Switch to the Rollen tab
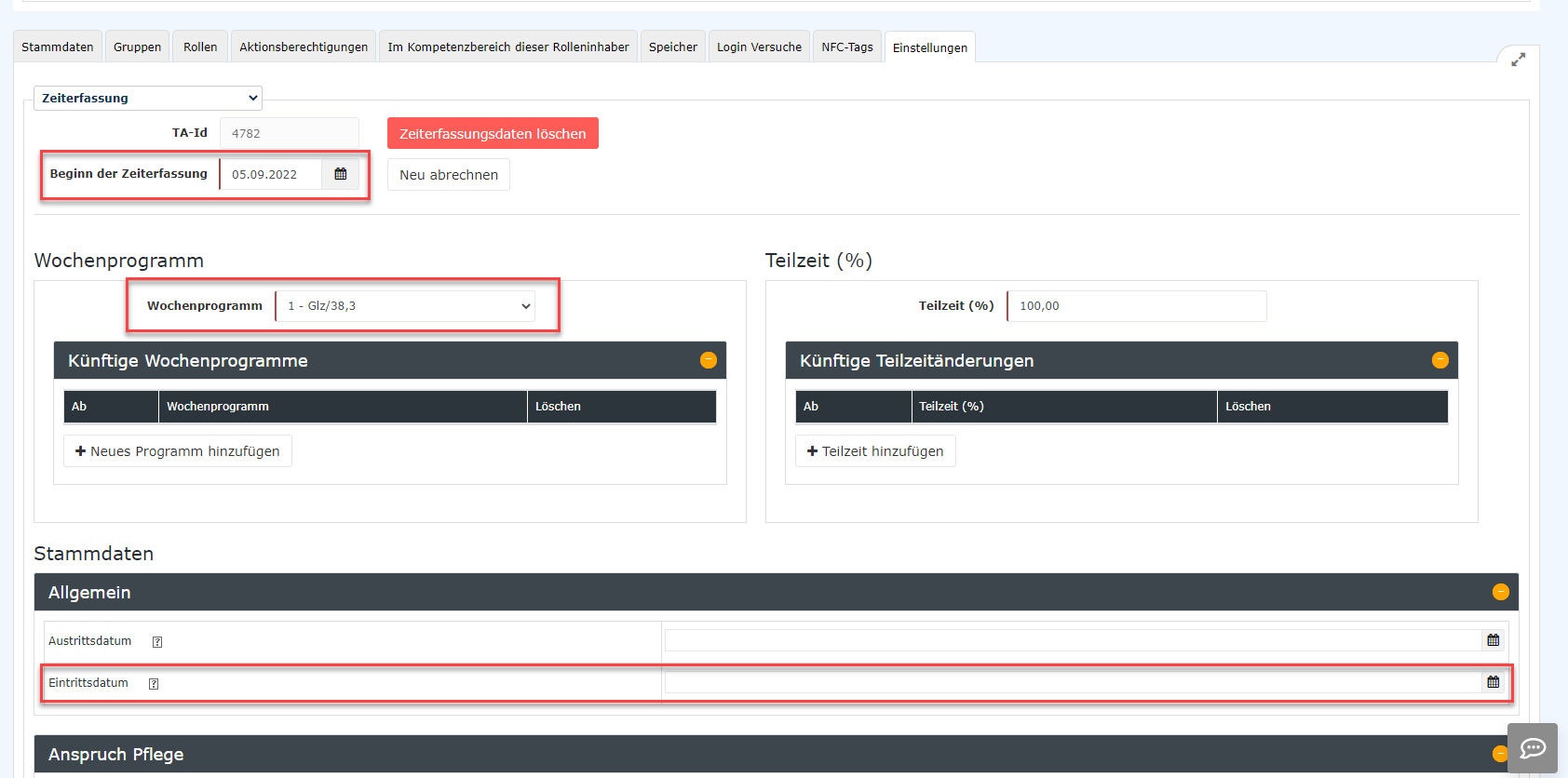Image resolution: width=1568 pixels, height=778 pixels. 200,47
